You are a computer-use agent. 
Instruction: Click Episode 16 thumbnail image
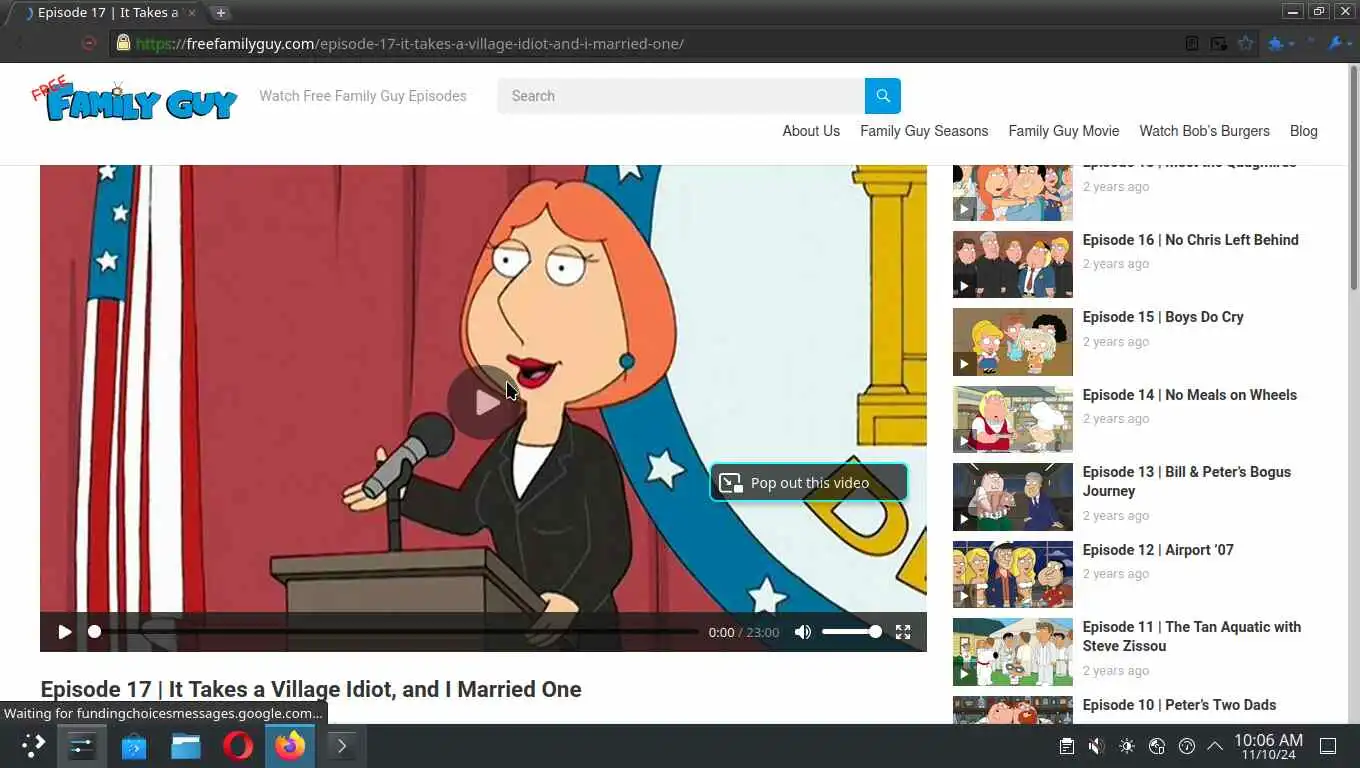(1012, 264)
